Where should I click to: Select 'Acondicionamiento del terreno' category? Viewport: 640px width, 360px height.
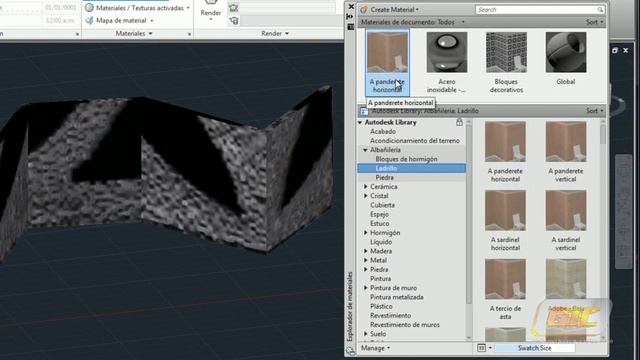(x=415, y=140)
